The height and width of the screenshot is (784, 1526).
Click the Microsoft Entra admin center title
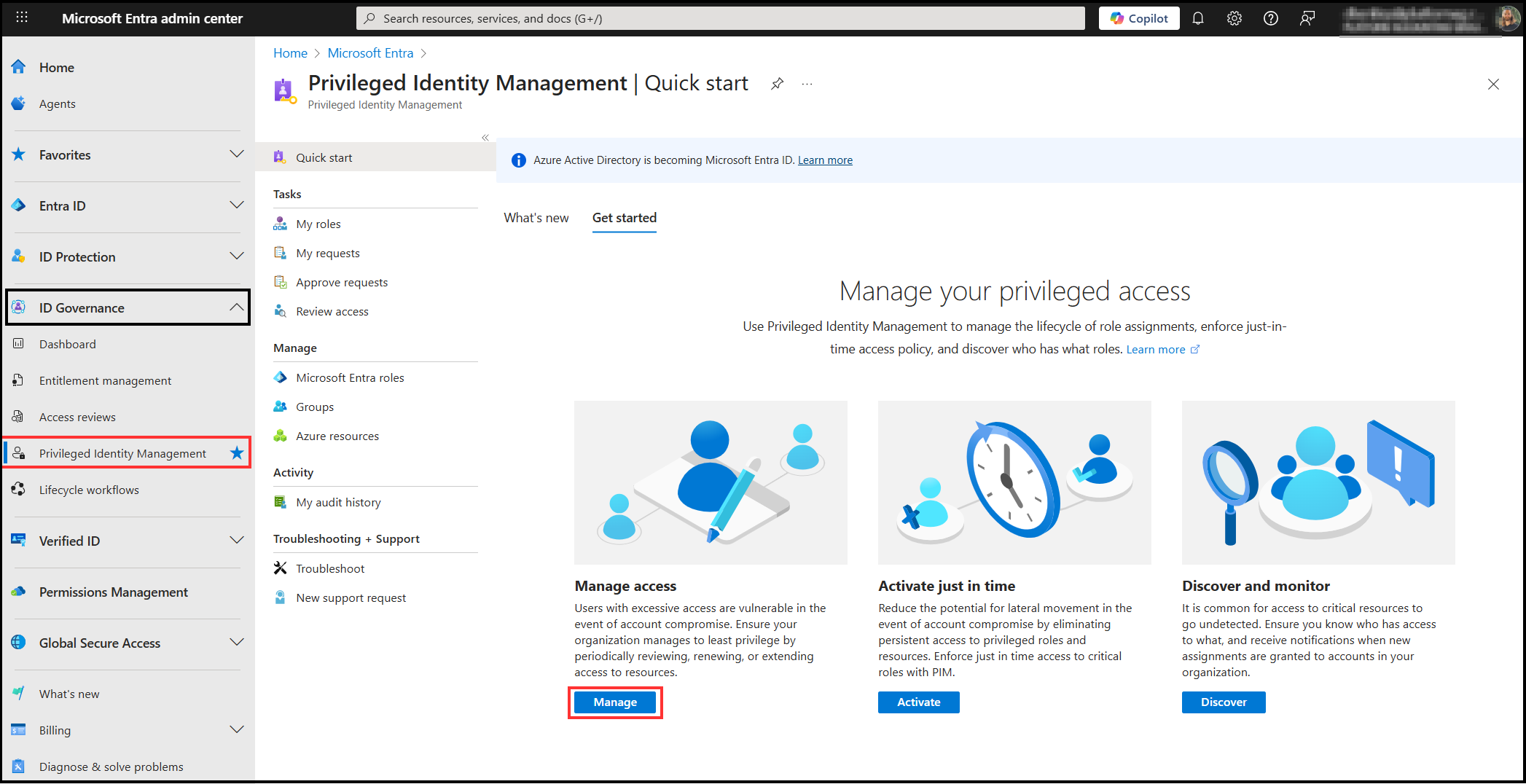152,18
